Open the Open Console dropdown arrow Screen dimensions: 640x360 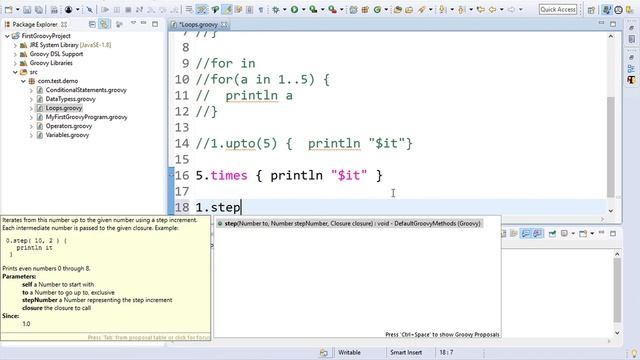[592, 233]
